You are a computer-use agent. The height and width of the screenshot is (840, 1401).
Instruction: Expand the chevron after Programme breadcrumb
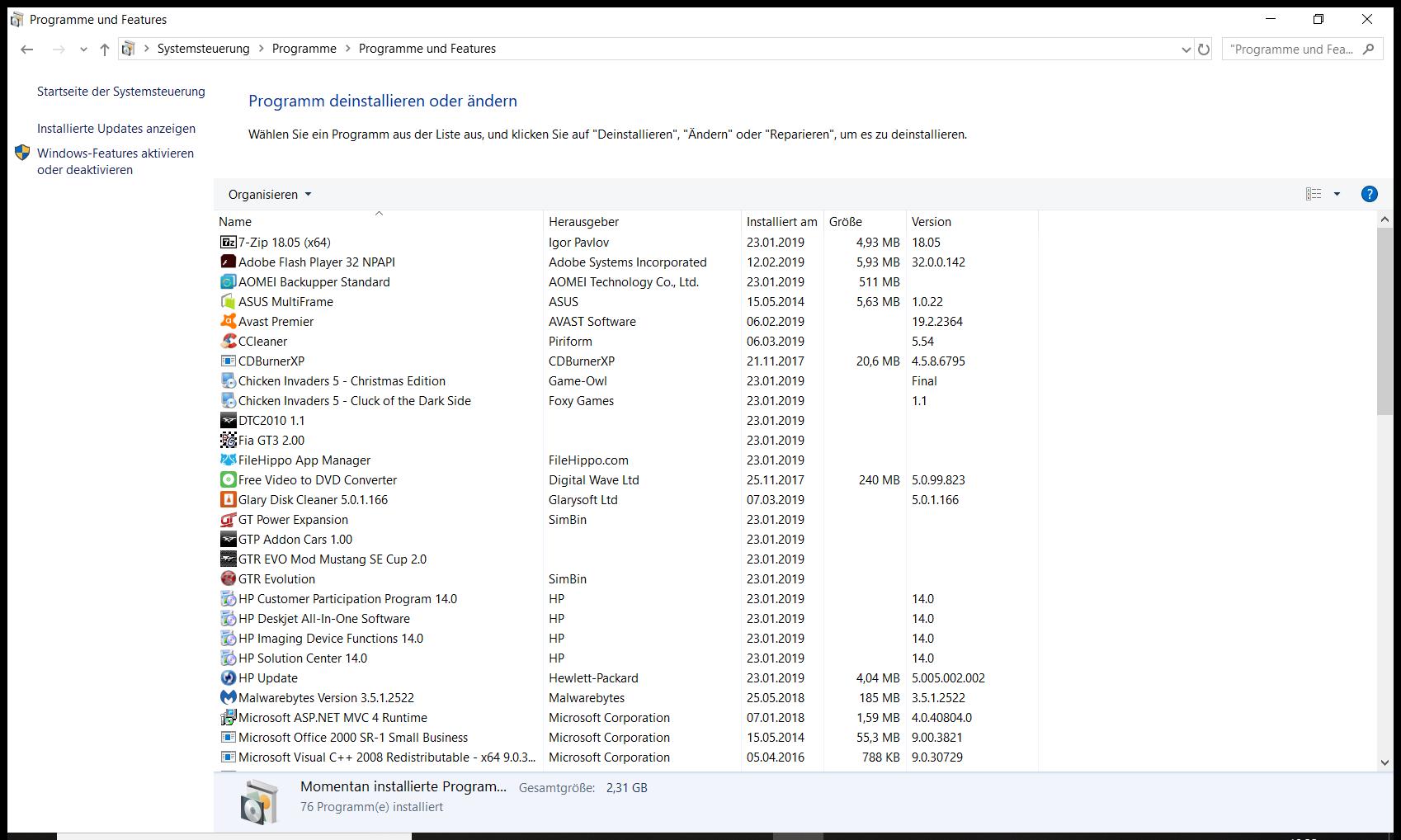tap(348, 49)
